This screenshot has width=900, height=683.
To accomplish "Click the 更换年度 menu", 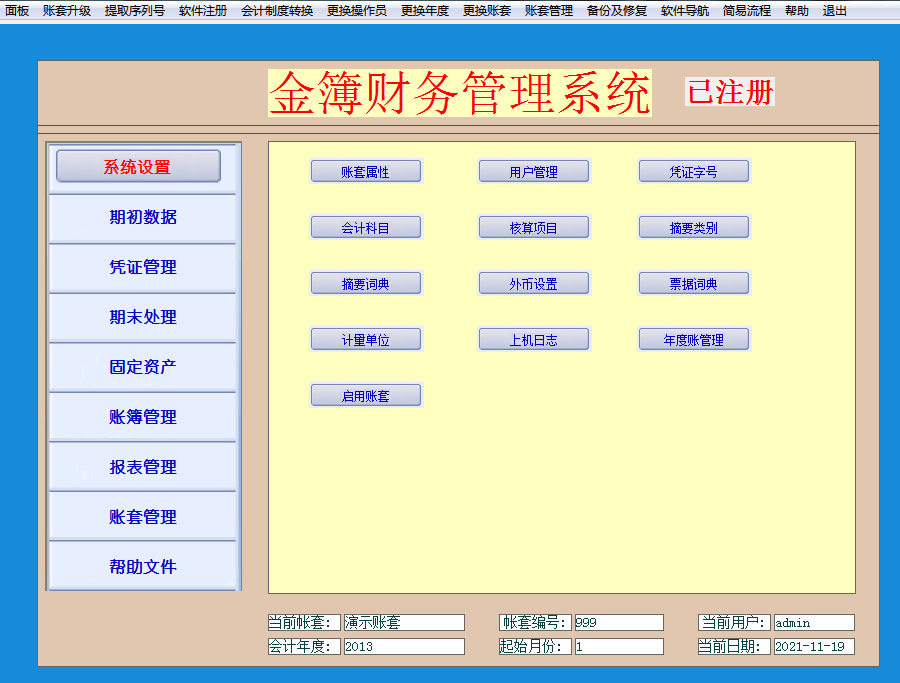I will click(425, 10).
